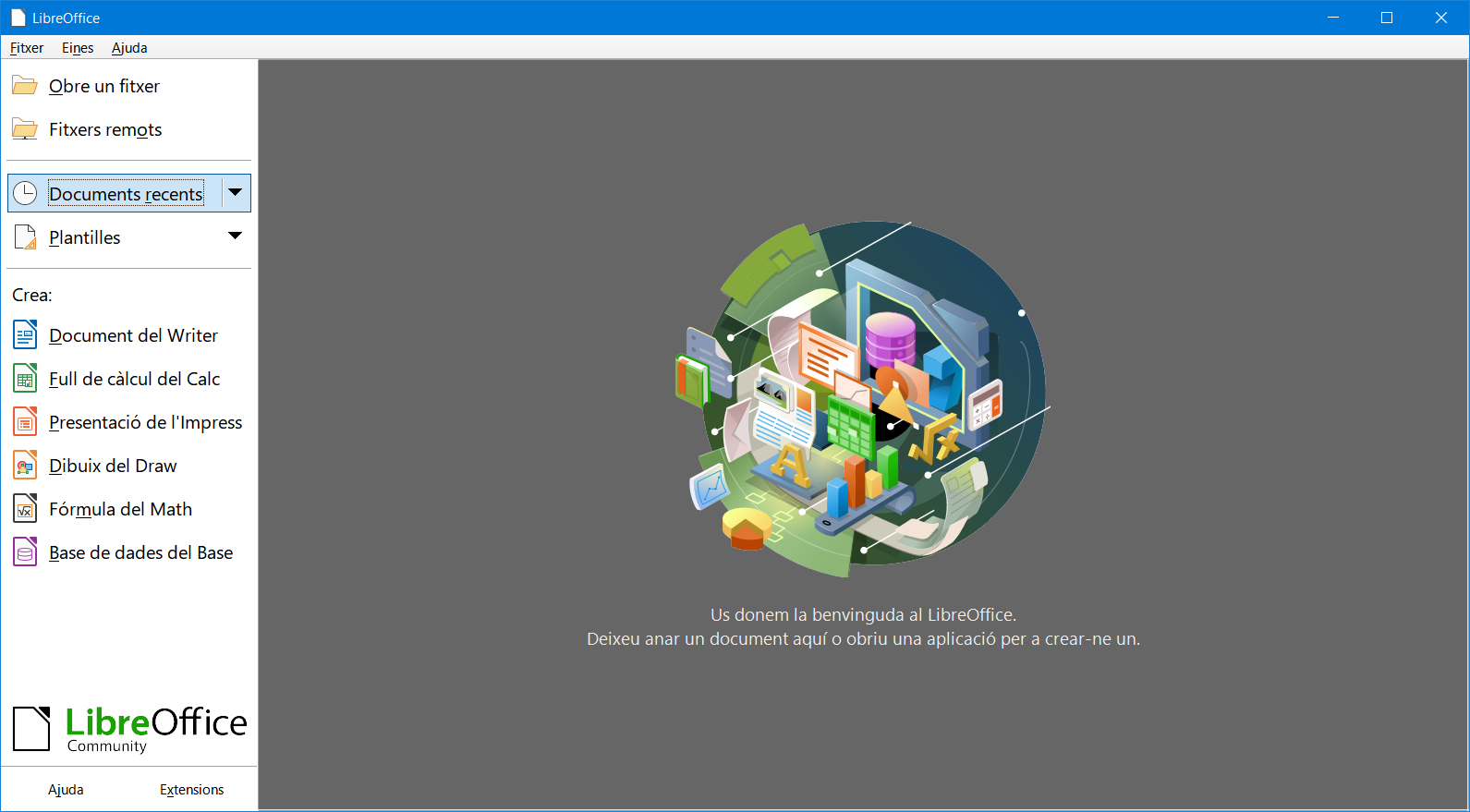Click the LibreOffice Community logo
Screen dimensions: 1470x812
[129, 729]
